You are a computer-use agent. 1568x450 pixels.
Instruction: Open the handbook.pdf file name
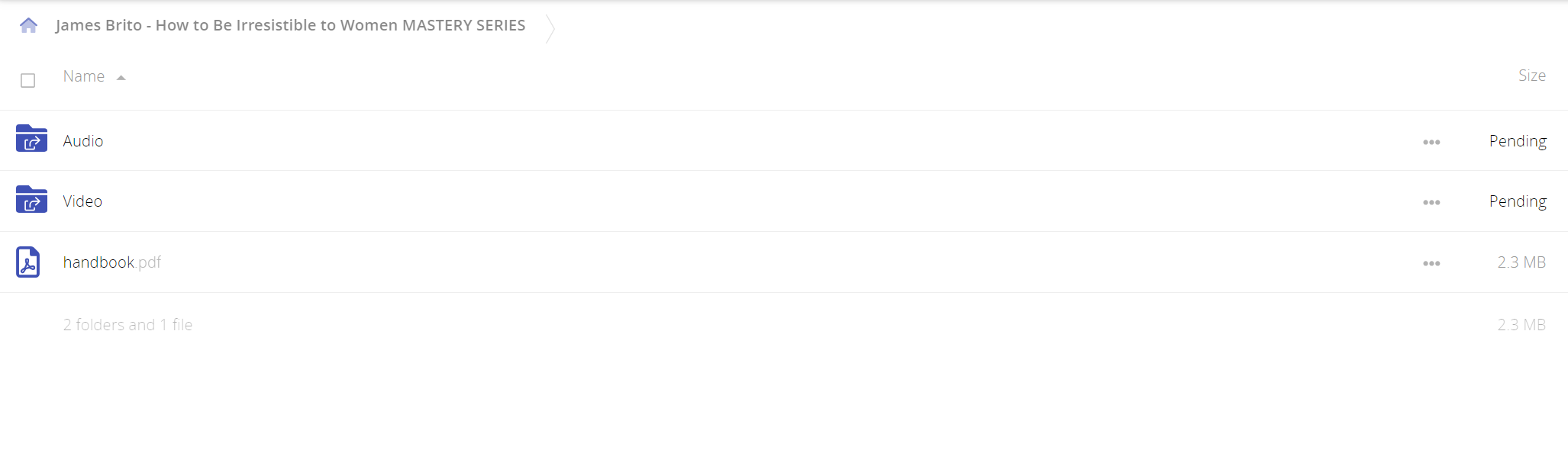(112, 262)
